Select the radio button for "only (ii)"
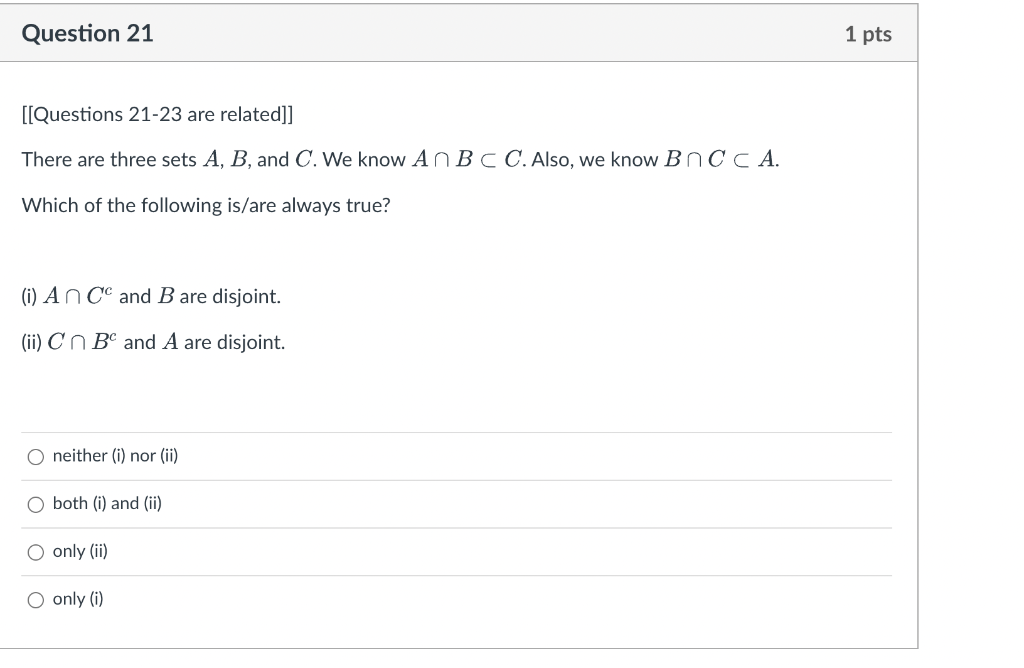Viewport: 1024px width, 668px height. 35,551
